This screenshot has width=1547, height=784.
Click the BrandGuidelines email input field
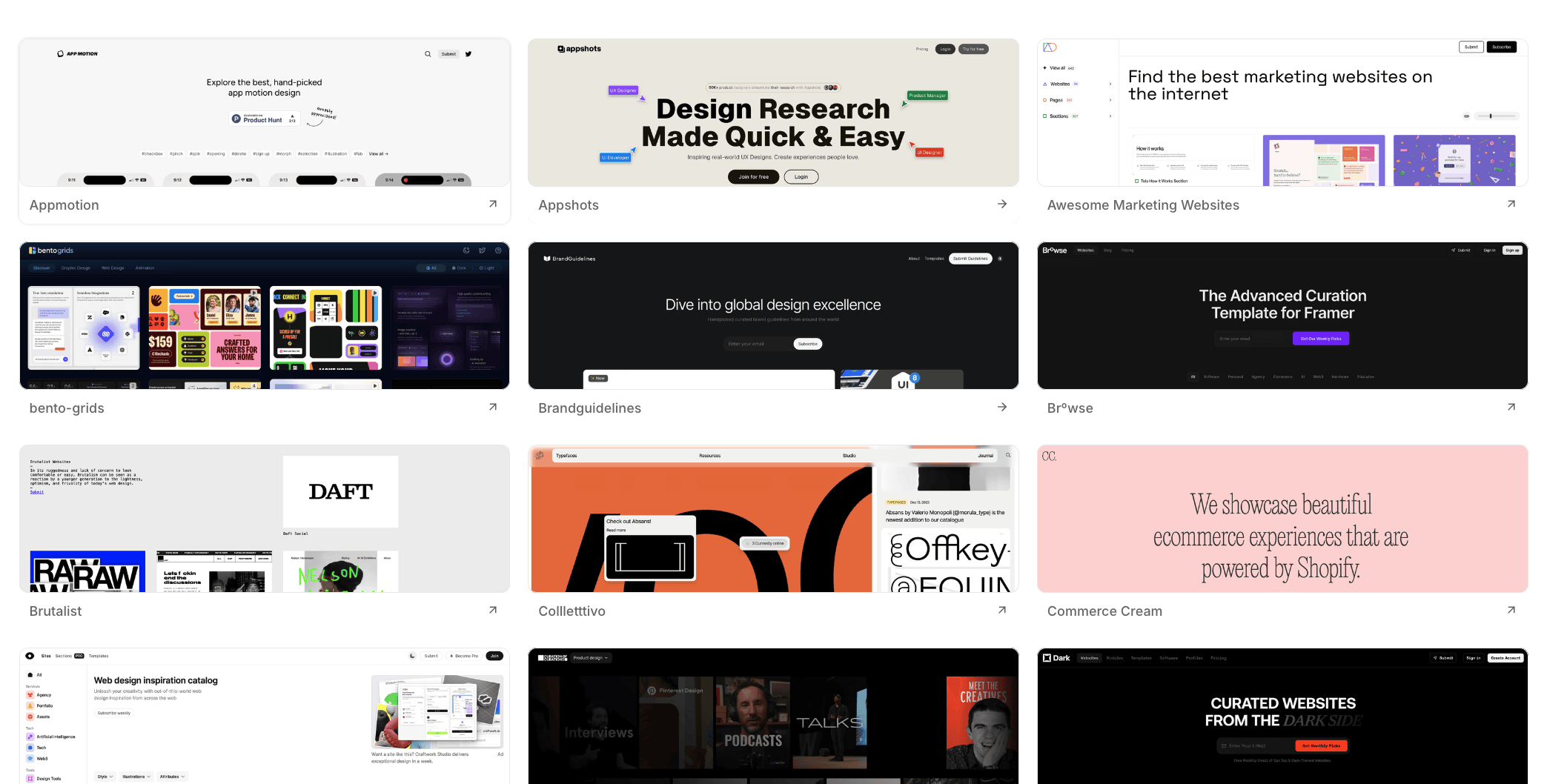[x=758, y=344]
